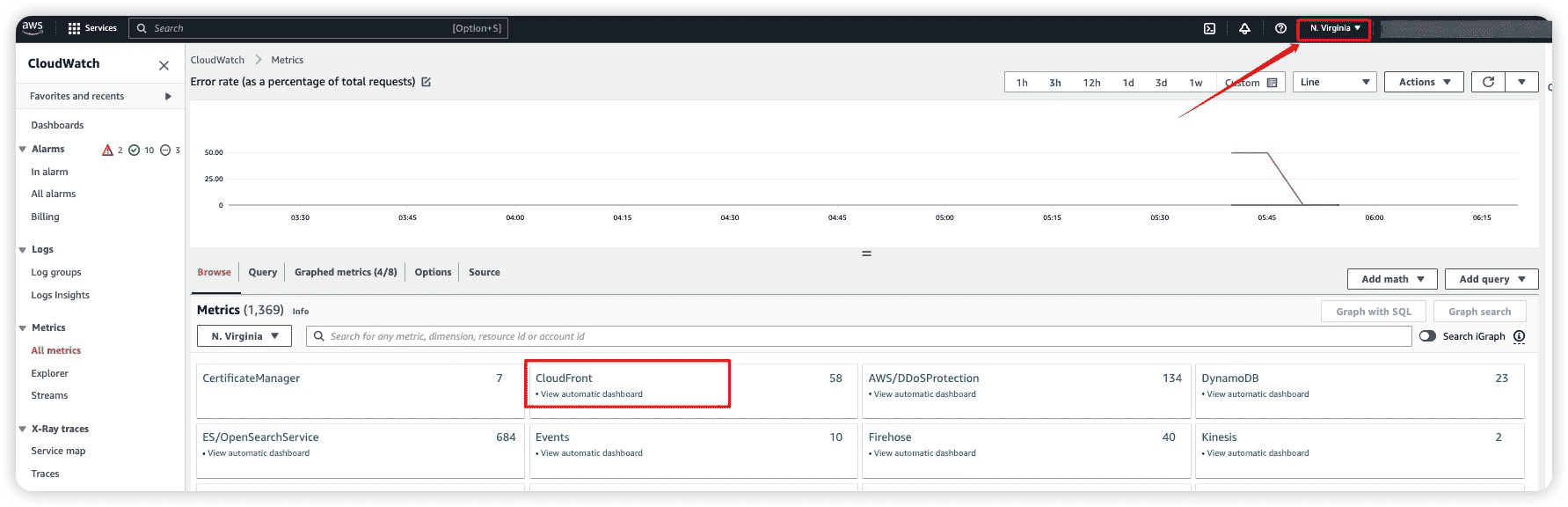This screenshot has width=1568, height=507.
Task: Switch to the Options tab
Action: (433, 272)
